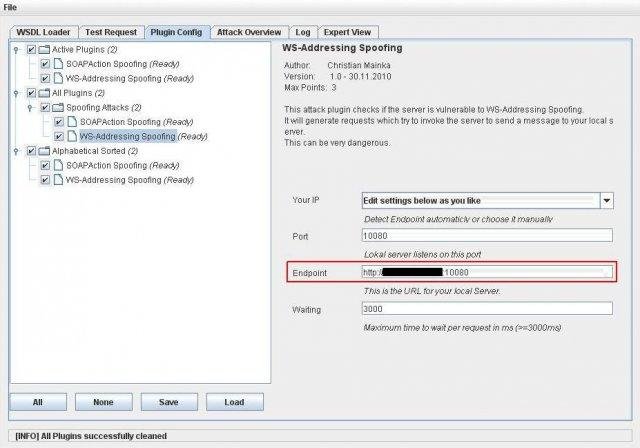Click document icon of WS-Addressing Spoofing in Active Plugins

click(58, 78)
